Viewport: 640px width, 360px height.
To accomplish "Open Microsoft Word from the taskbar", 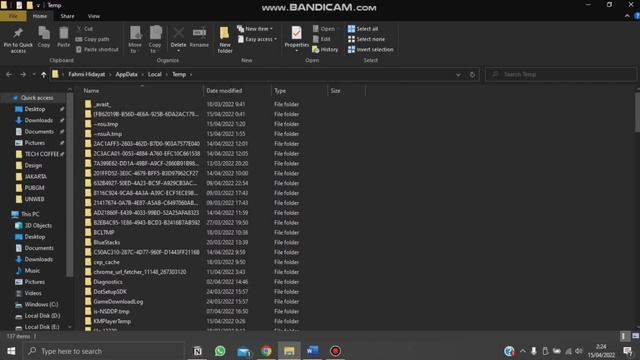I will click(x=313, y=351).
